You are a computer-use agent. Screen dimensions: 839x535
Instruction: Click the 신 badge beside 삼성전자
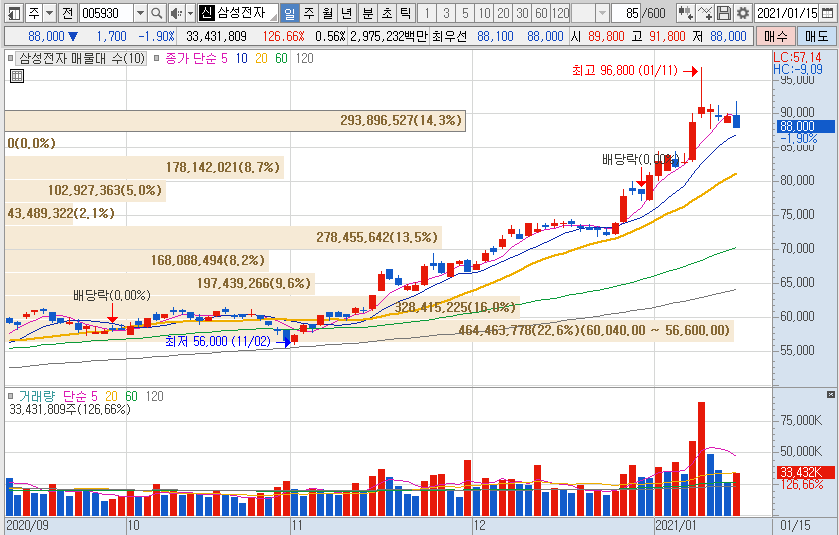point(207,13)
